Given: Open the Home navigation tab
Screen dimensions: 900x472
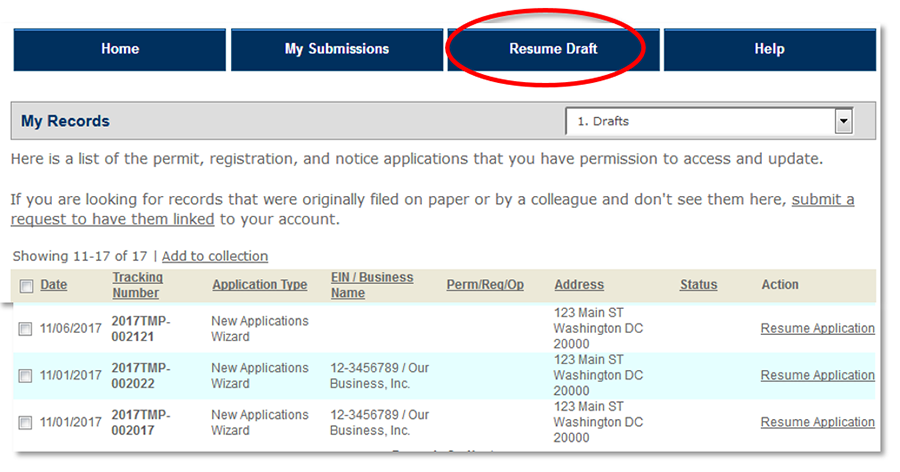Looking at the screenshot, I should click(120, 49).
